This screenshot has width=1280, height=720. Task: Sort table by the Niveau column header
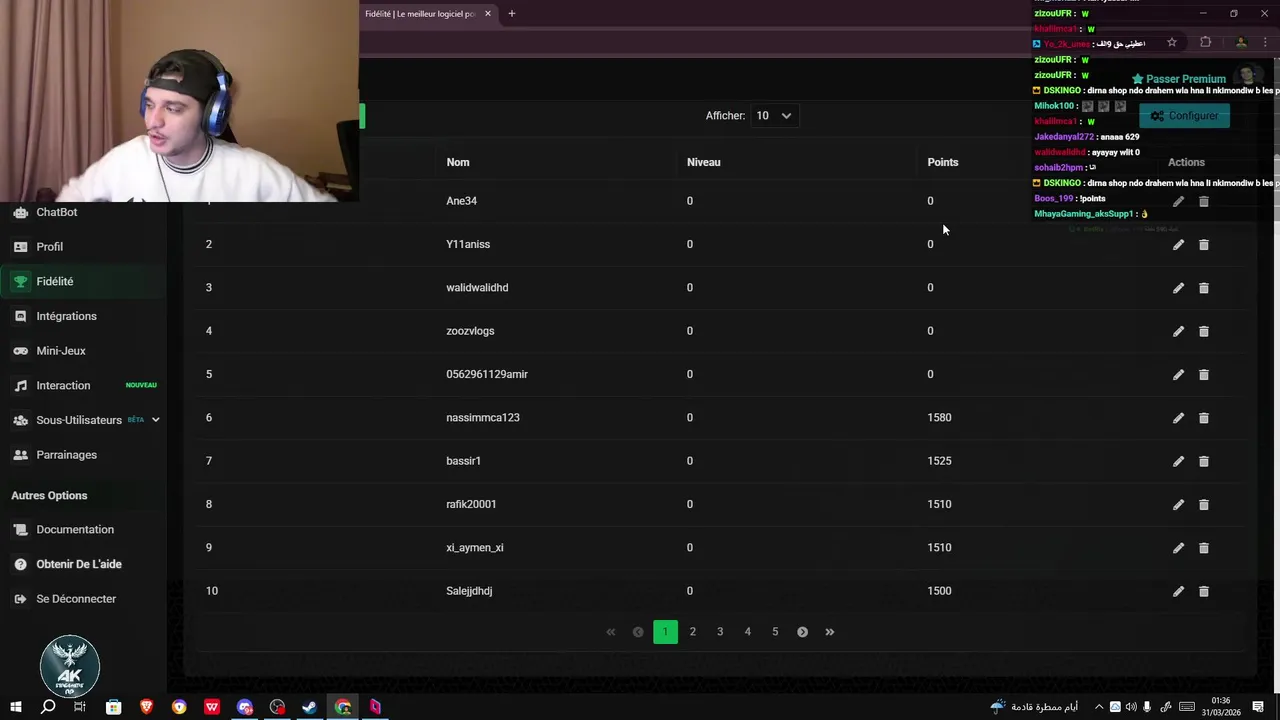pyautogui.click(x=704, y=162)
